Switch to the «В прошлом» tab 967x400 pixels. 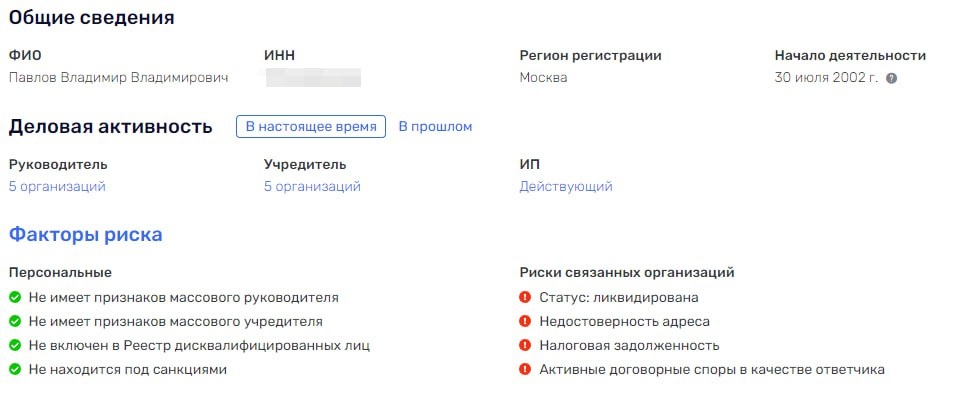point(435,127)
